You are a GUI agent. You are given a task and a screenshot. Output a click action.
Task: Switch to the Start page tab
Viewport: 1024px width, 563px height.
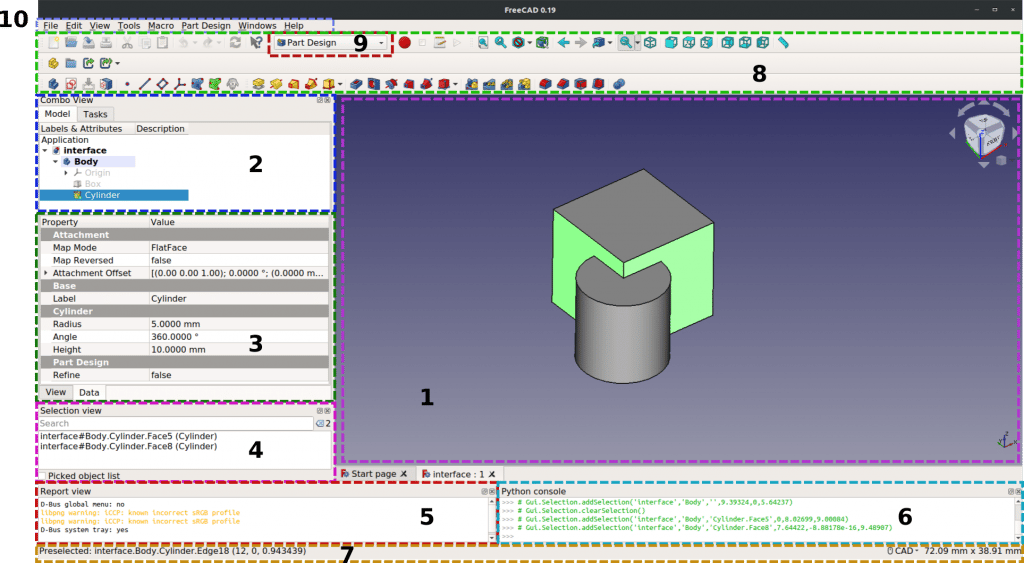[374, 474]
